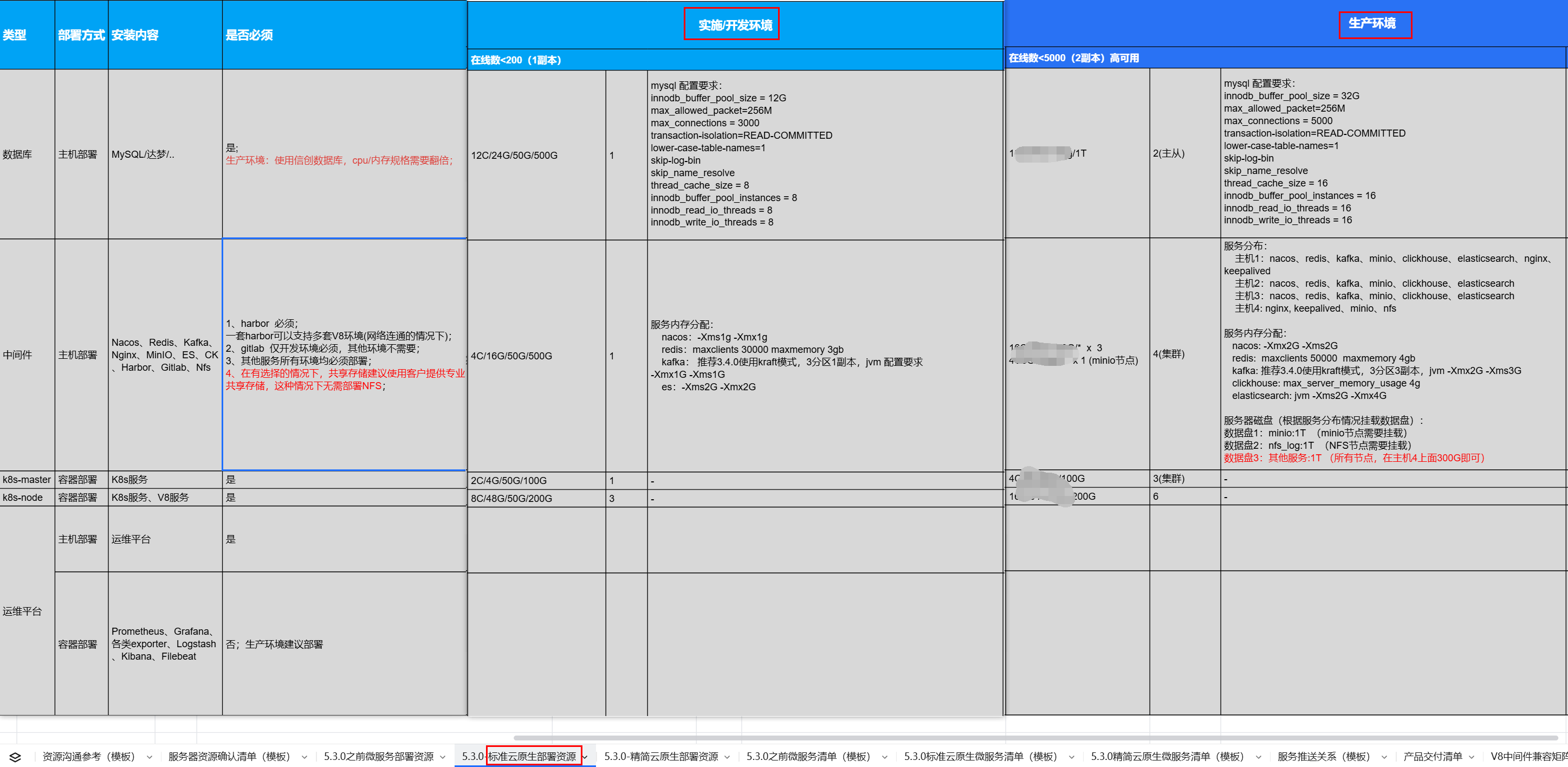Select the k8s-master type cell

28,480
